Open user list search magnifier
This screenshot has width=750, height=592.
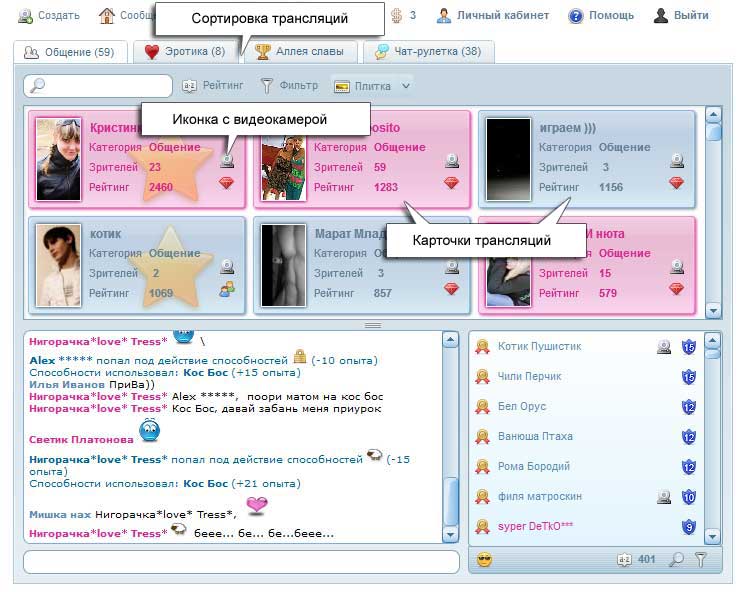[676, 559]
